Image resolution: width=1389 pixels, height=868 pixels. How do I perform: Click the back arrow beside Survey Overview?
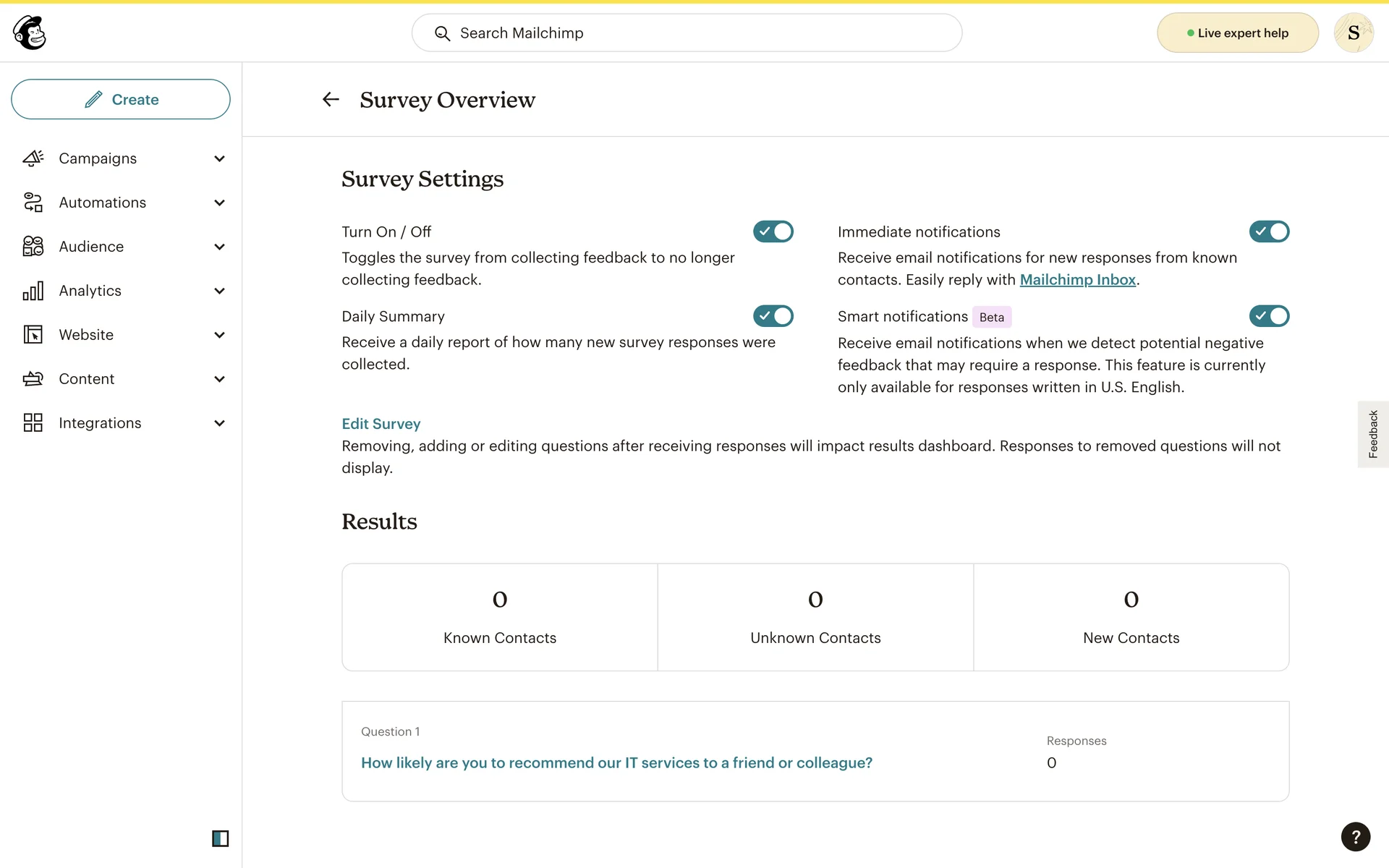coord(331,99)
